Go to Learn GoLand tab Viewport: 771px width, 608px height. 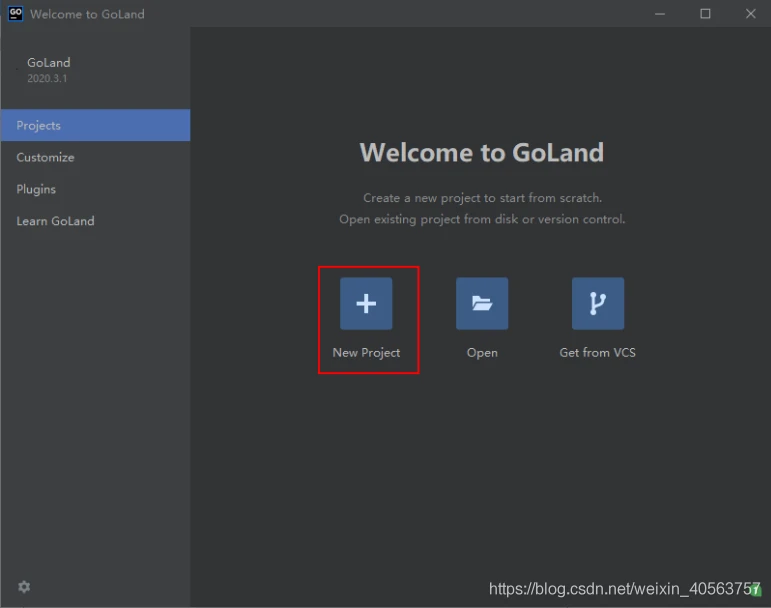[95, 221]
